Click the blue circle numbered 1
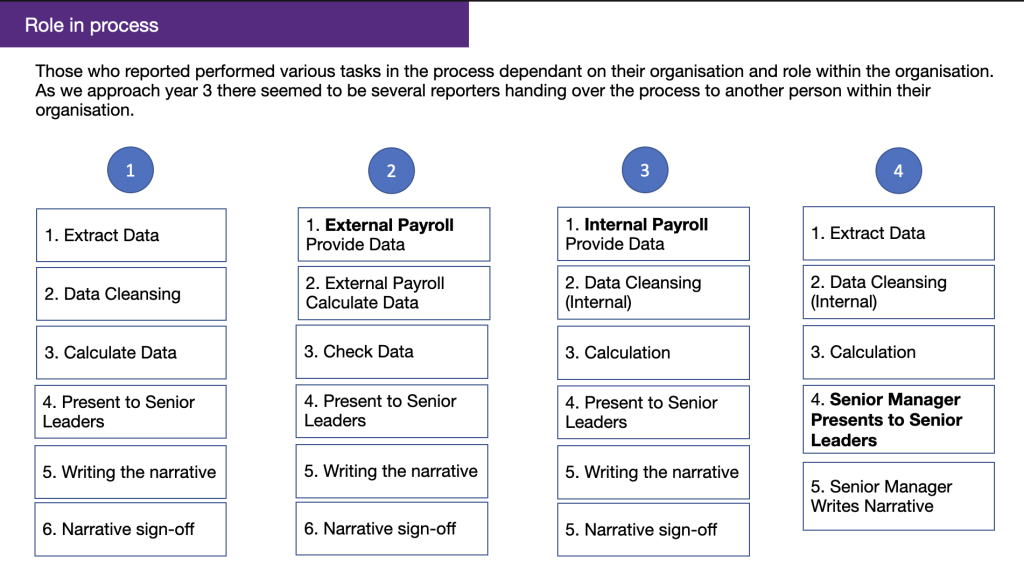This screenshot has width=1024, height=577. (130, 171)
